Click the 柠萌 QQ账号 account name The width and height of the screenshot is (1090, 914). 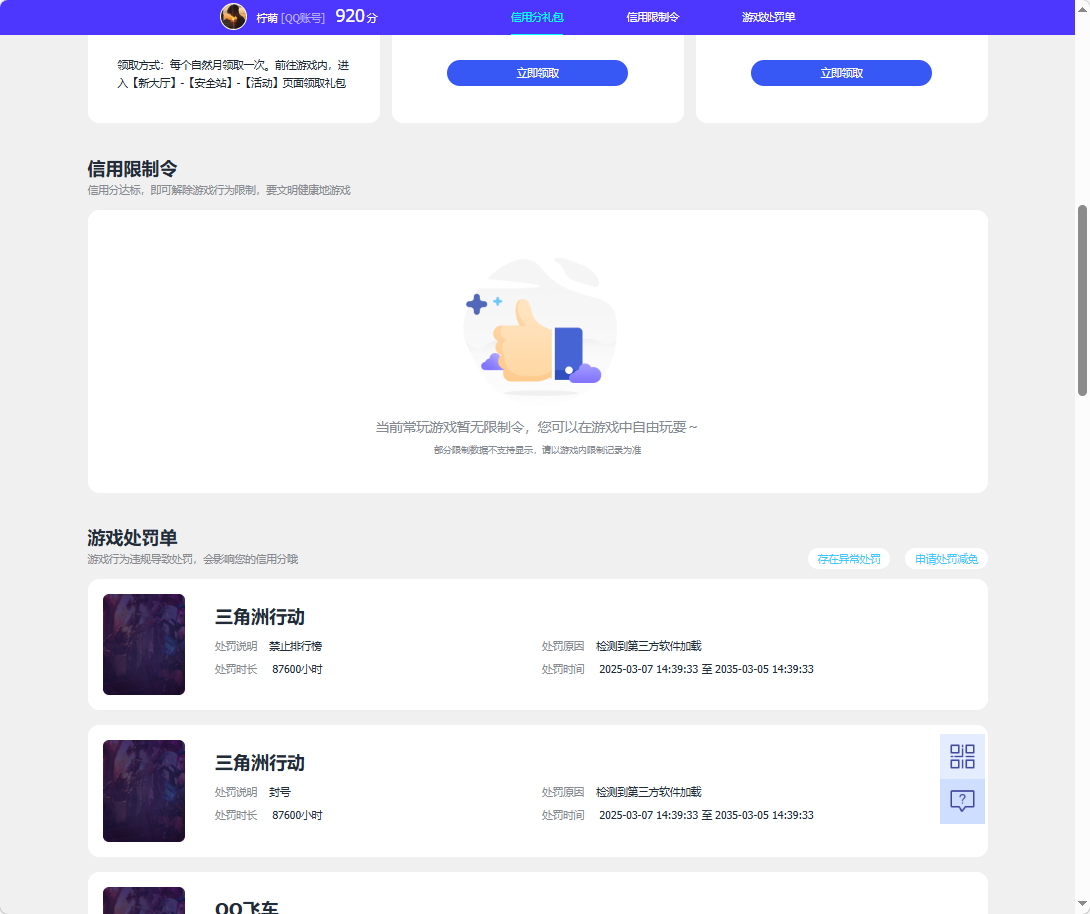click(290, 17)
